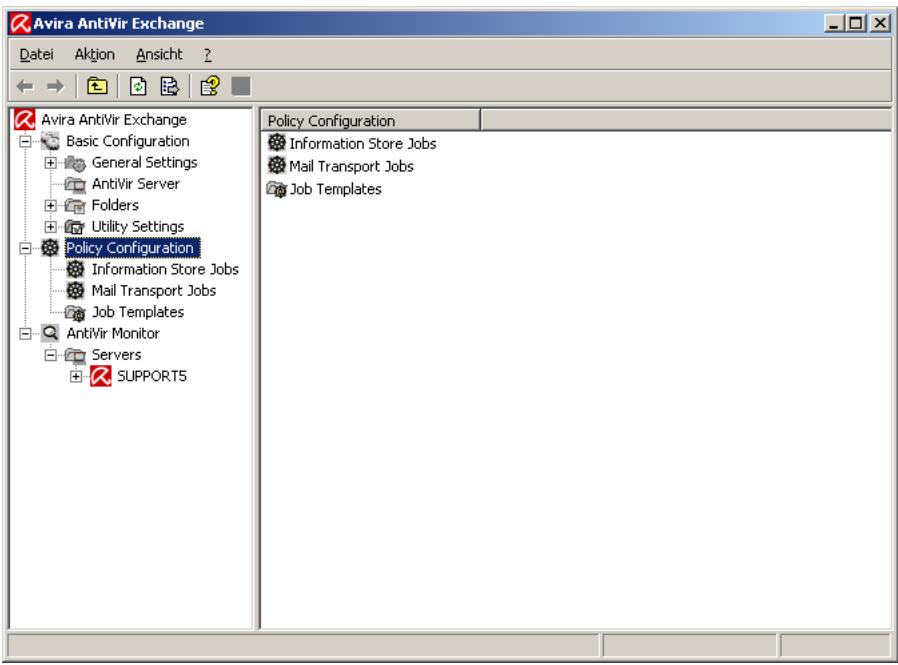Click Job Templates icon in right pane
Screen dimensions: 898x665
(277, 189)
